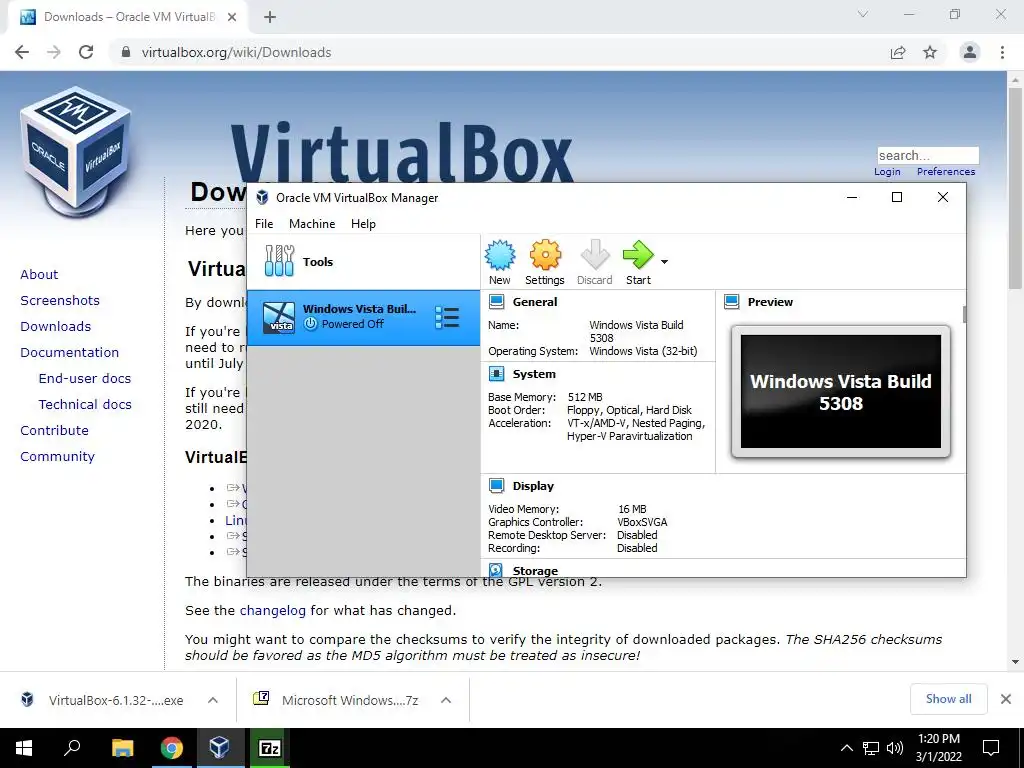This screenshot has width=1024, height=768.
Task: Open the Community sidebar link
Action: click(x=57, y=457)
